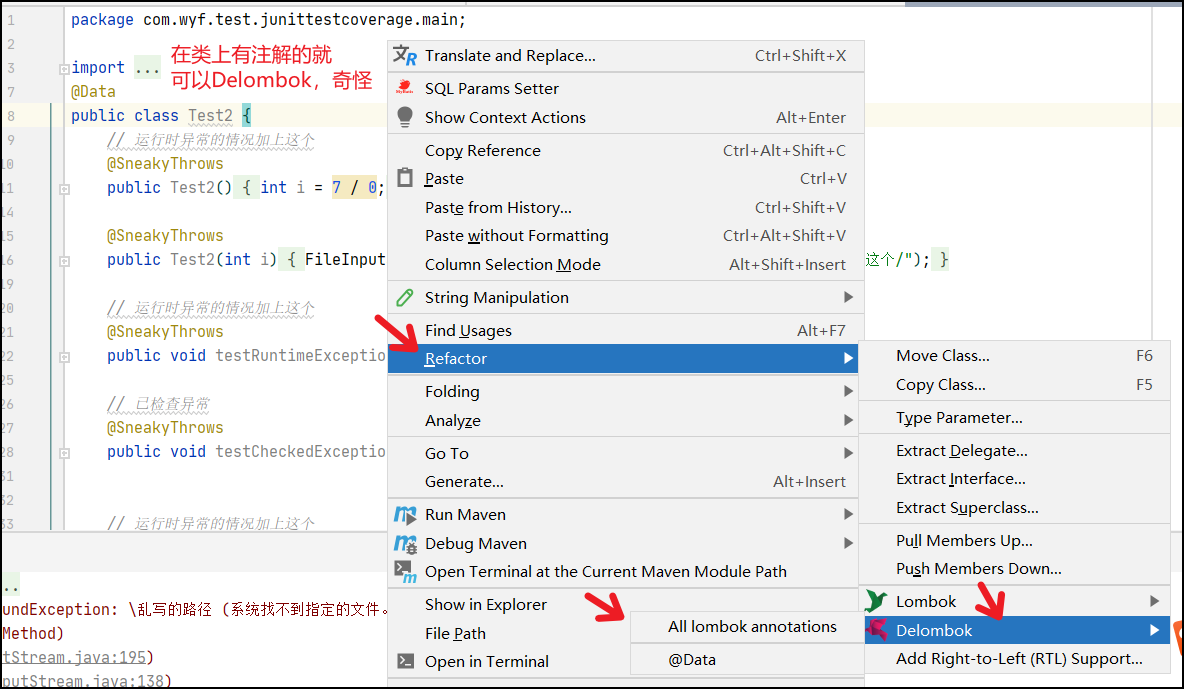This screenshot has height=689, width=1184.
Task: Click the Test2 class name
Action: [210, 116]
